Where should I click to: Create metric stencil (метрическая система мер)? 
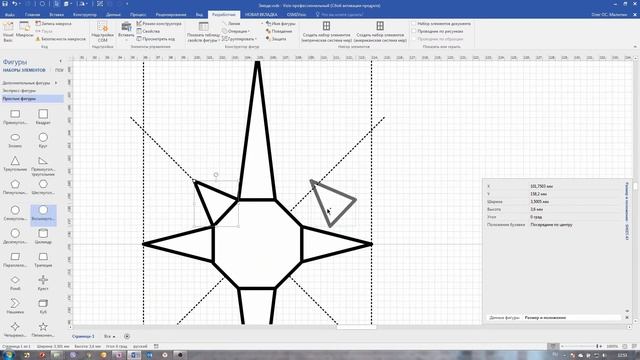click(326, 32)
